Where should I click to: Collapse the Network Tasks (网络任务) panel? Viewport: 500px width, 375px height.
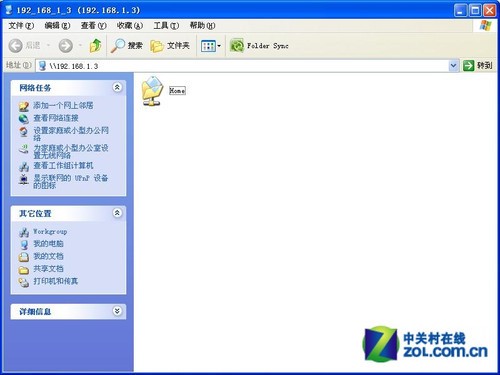click(x=117, y=87)
